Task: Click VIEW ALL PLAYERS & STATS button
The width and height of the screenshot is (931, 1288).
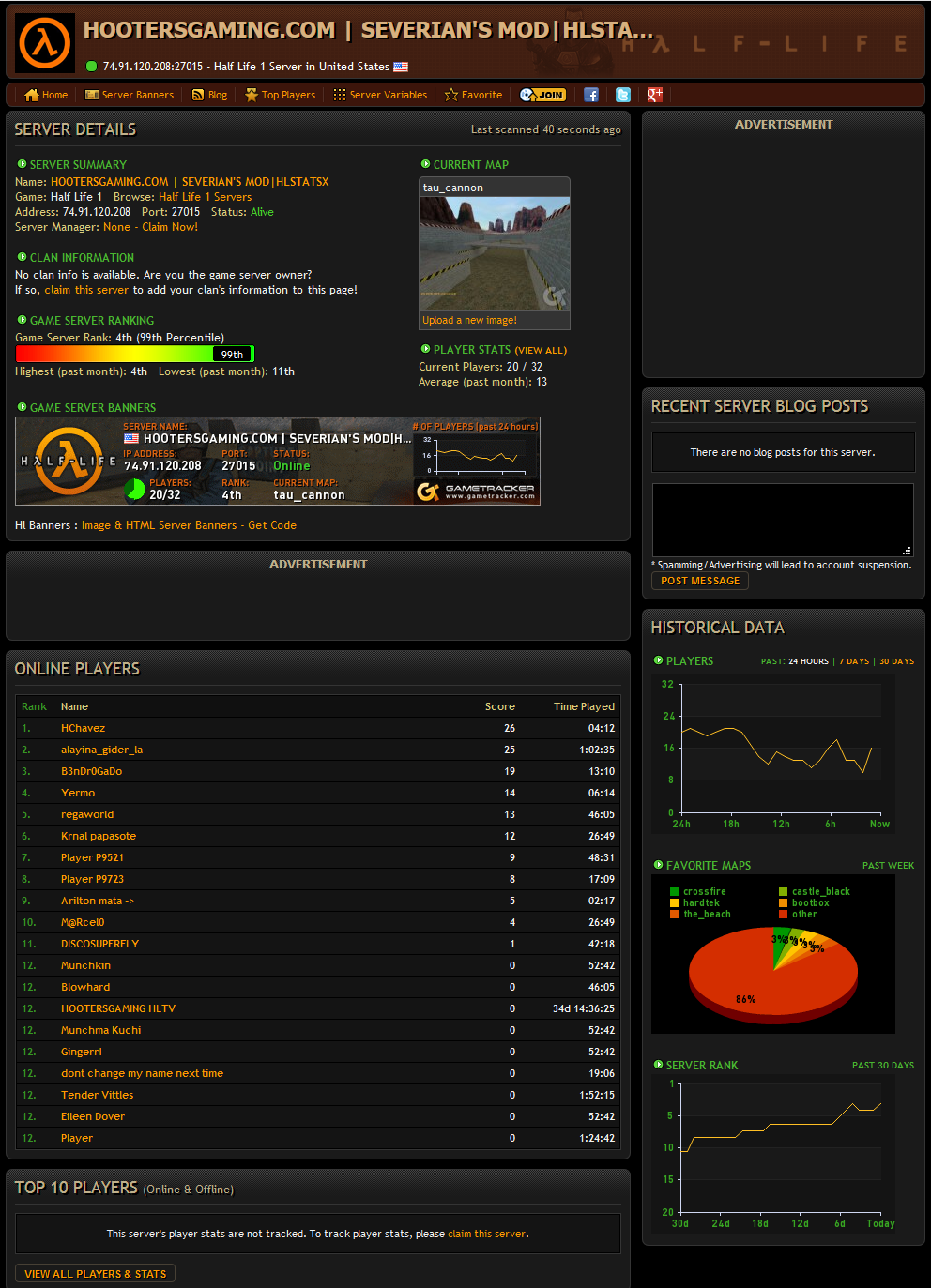Action: [95, 1274]
